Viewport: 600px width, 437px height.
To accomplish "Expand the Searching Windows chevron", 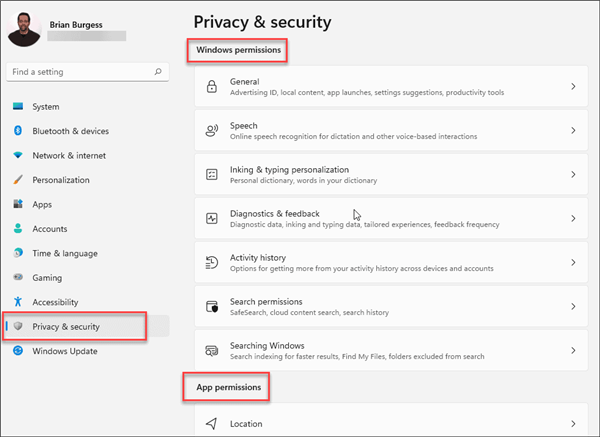I will click(573, 350).
